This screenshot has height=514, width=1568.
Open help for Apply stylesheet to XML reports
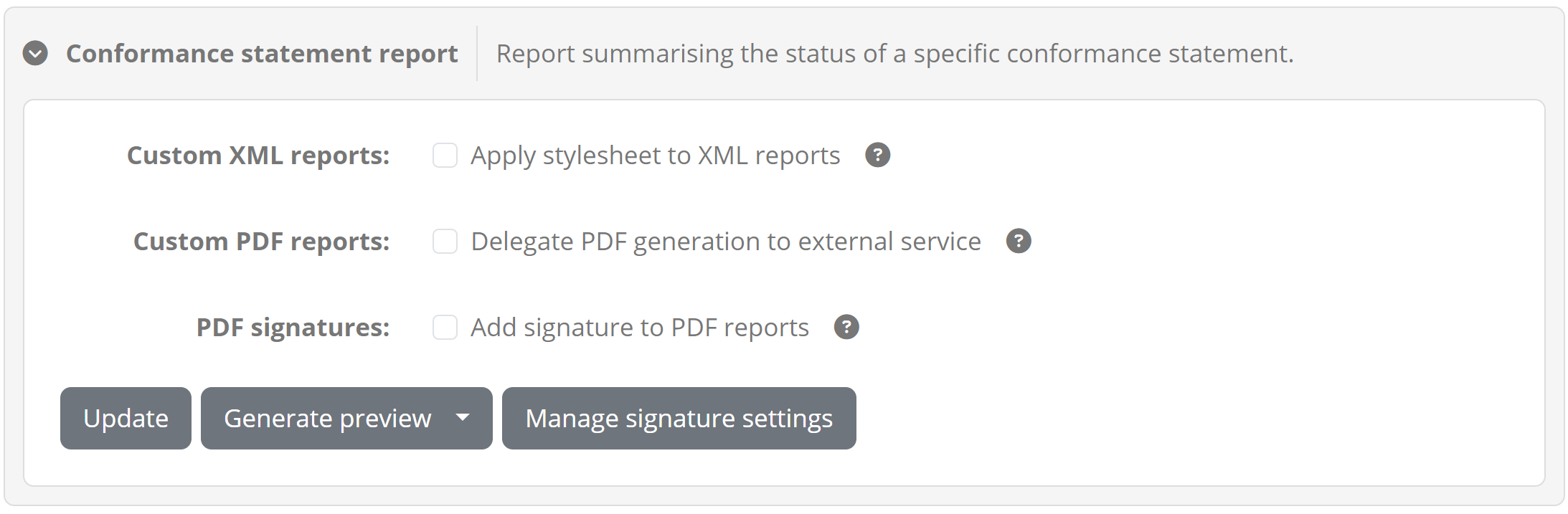point(877,155)
